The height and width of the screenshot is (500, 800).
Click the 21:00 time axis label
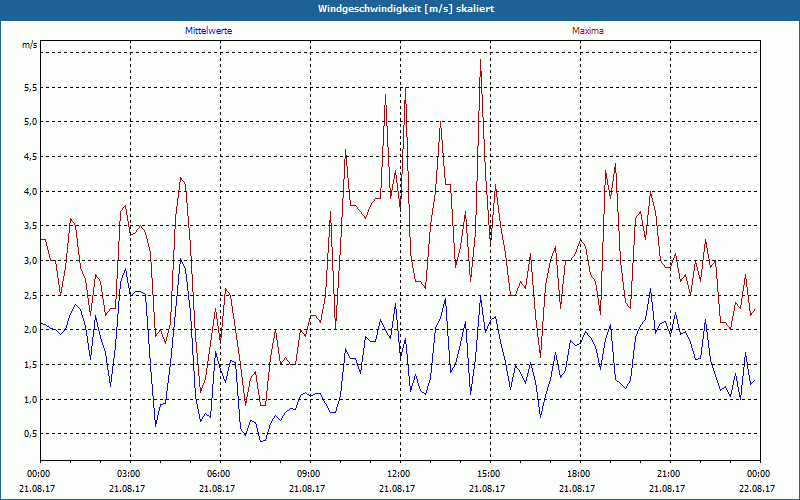click(670, 474)
